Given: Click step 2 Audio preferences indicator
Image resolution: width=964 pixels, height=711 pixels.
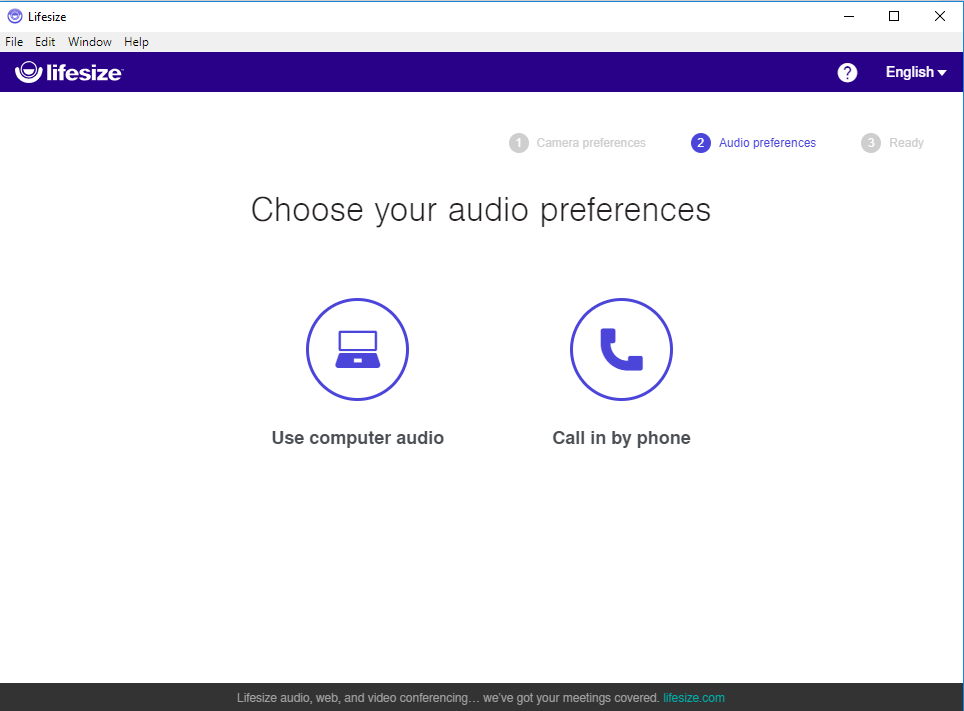Looking at the screenshot, I should pyautogui.click(x=700, y=142).
